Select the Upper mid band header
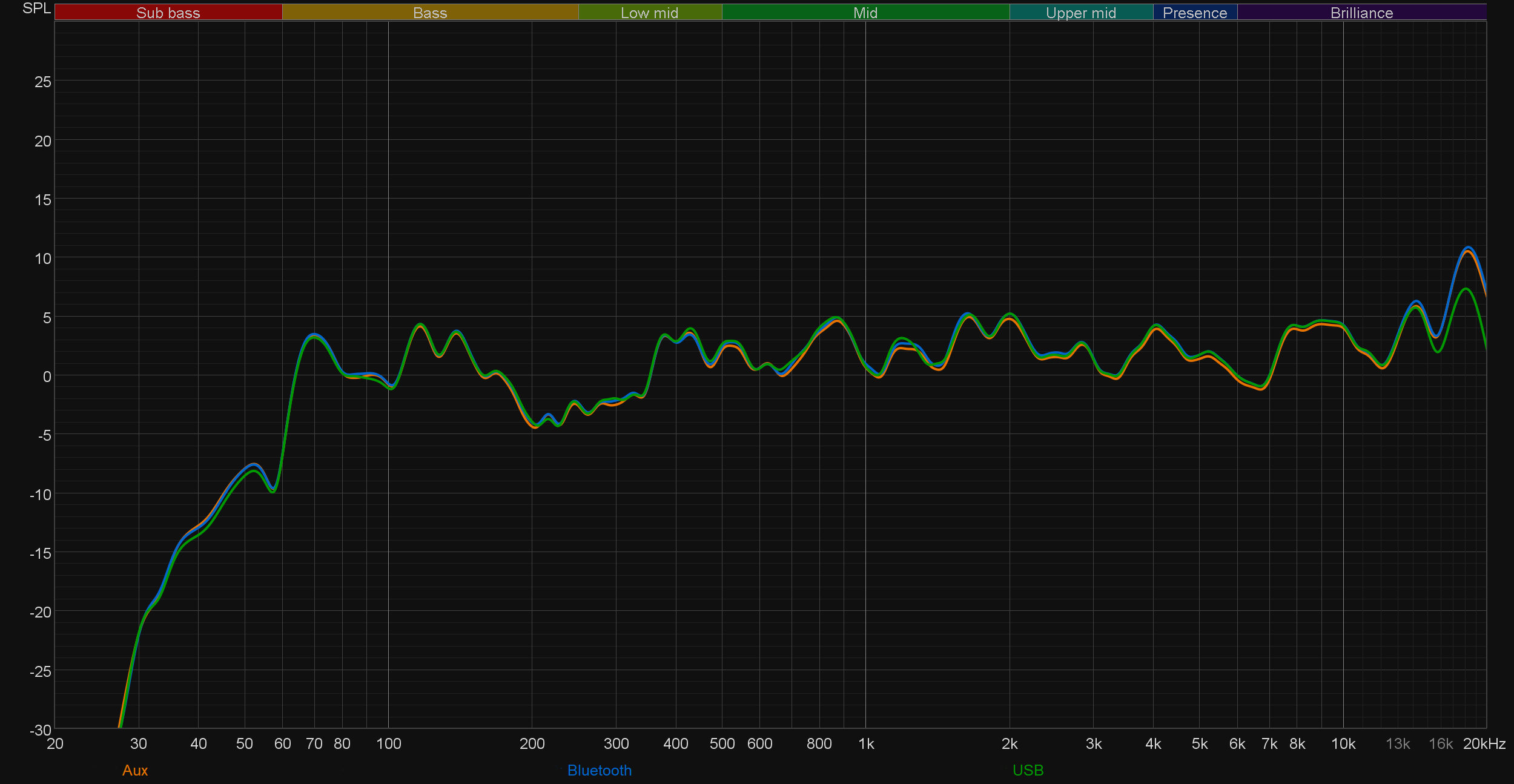The height and width of the screenshot is (784, 1514). coord(1080,13)
